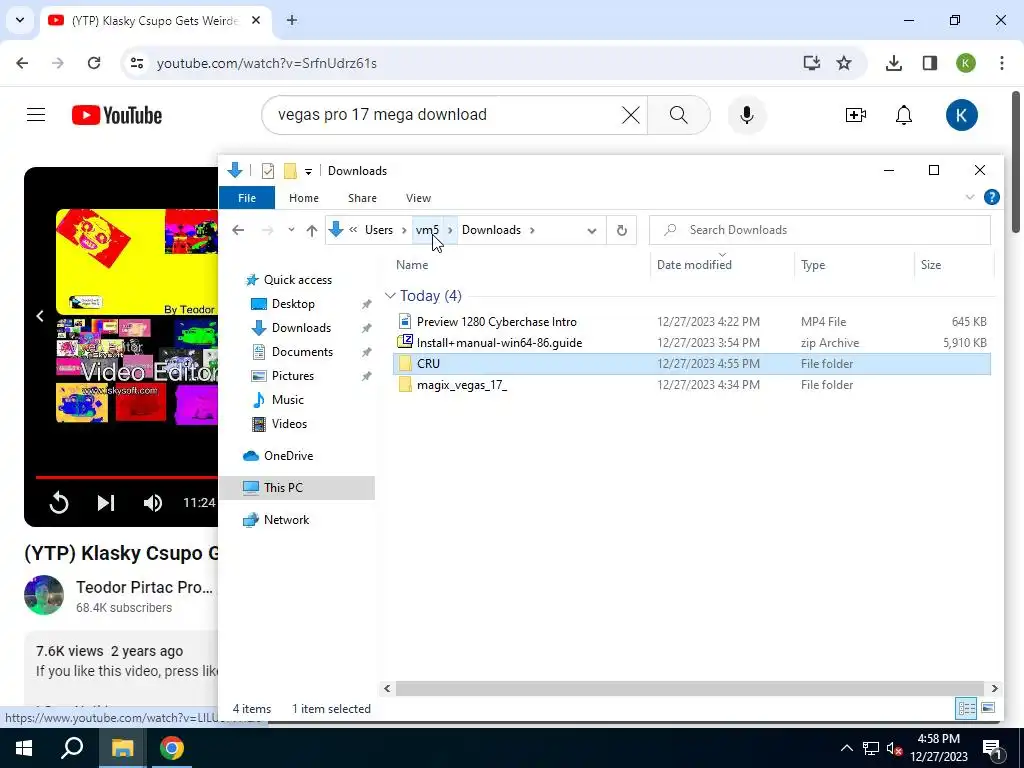Skip to next video in player
The height and width of the screenshot is (768, 1024).
pyautogui.click(x=106, y=502)
